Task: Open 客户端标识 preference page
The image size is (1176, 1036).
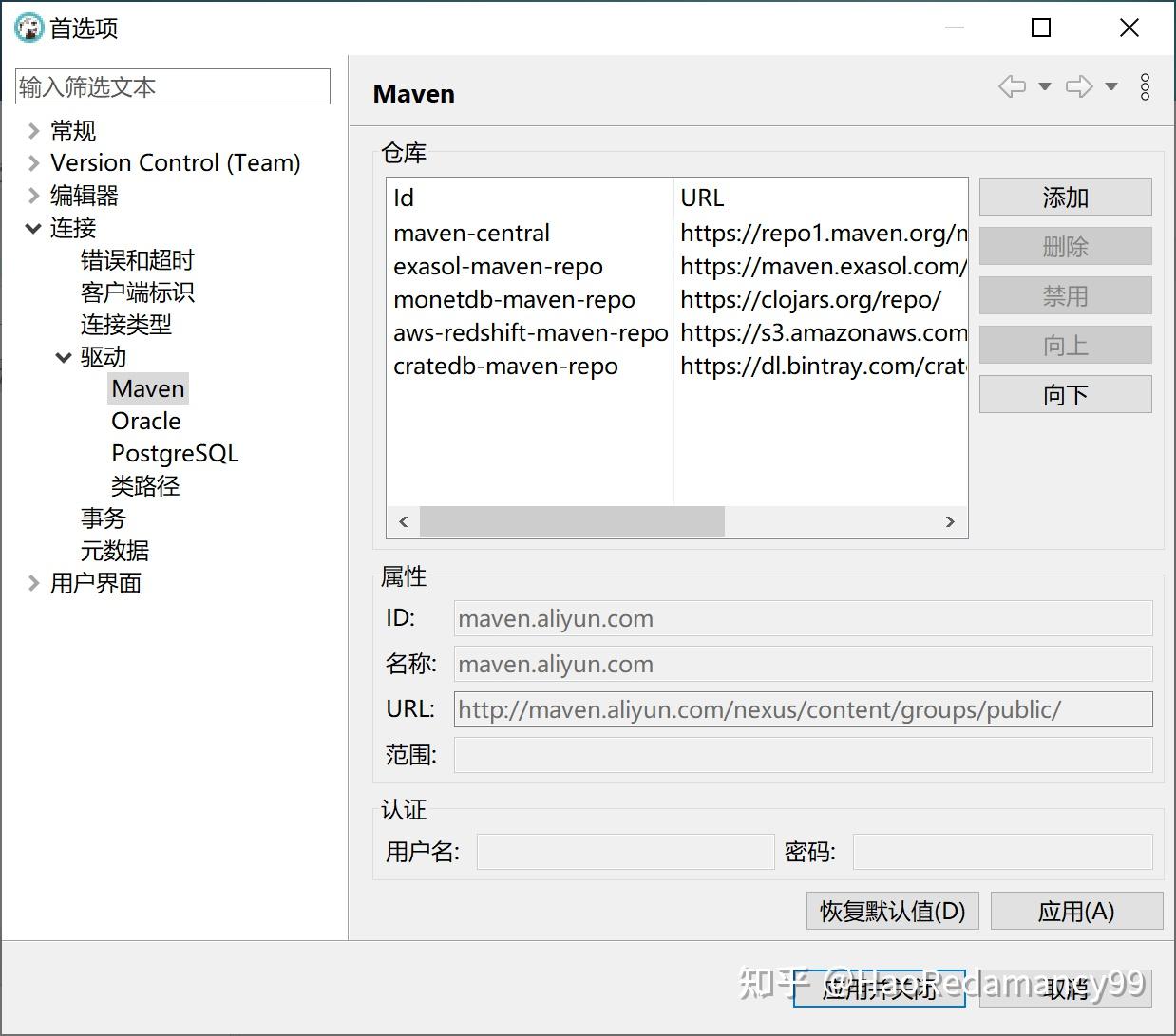Action: (x=138, y=292)
